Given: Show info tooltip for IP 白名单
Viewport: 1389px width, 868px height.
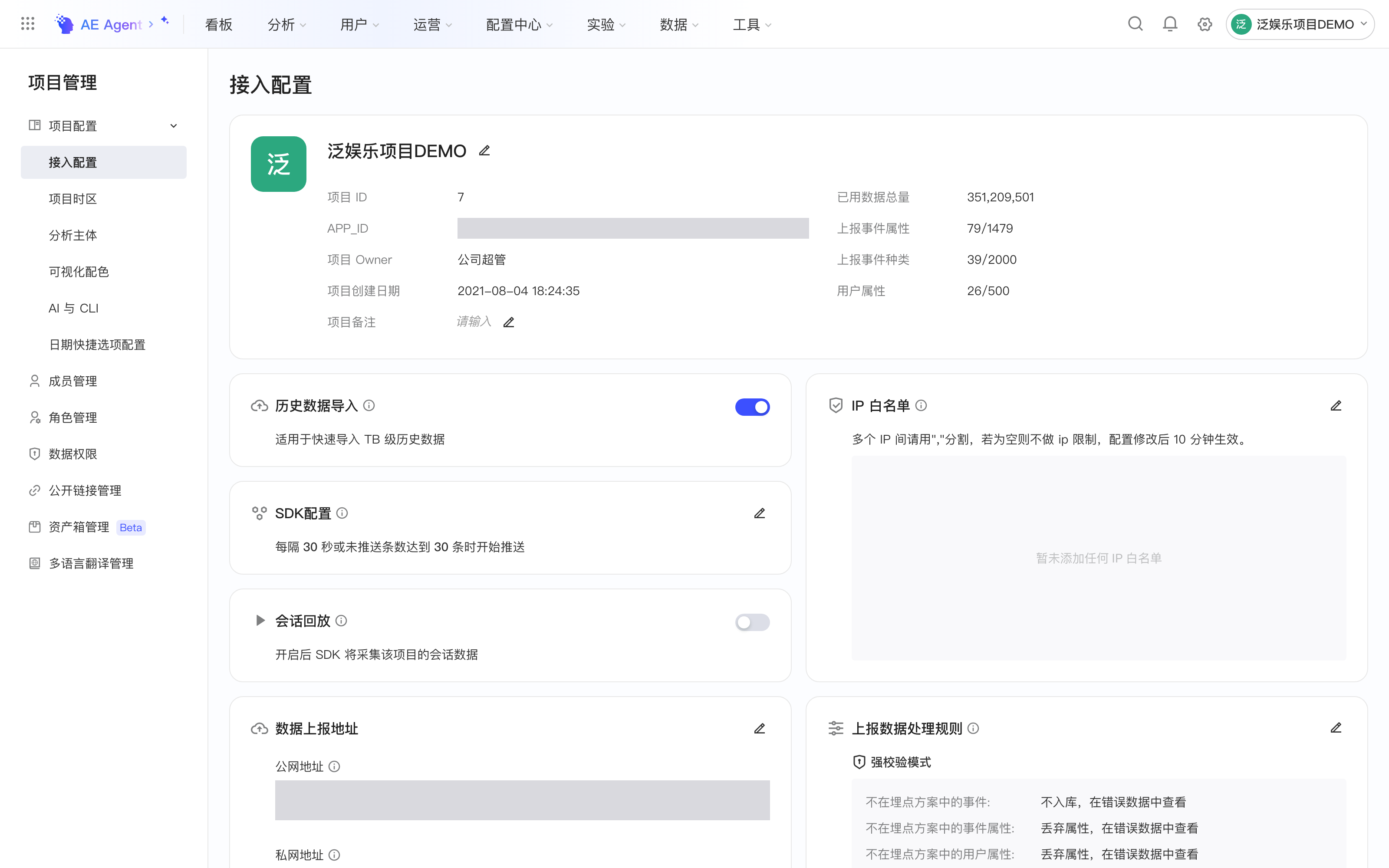Looking at the screenshot, I should pos(921,405).
